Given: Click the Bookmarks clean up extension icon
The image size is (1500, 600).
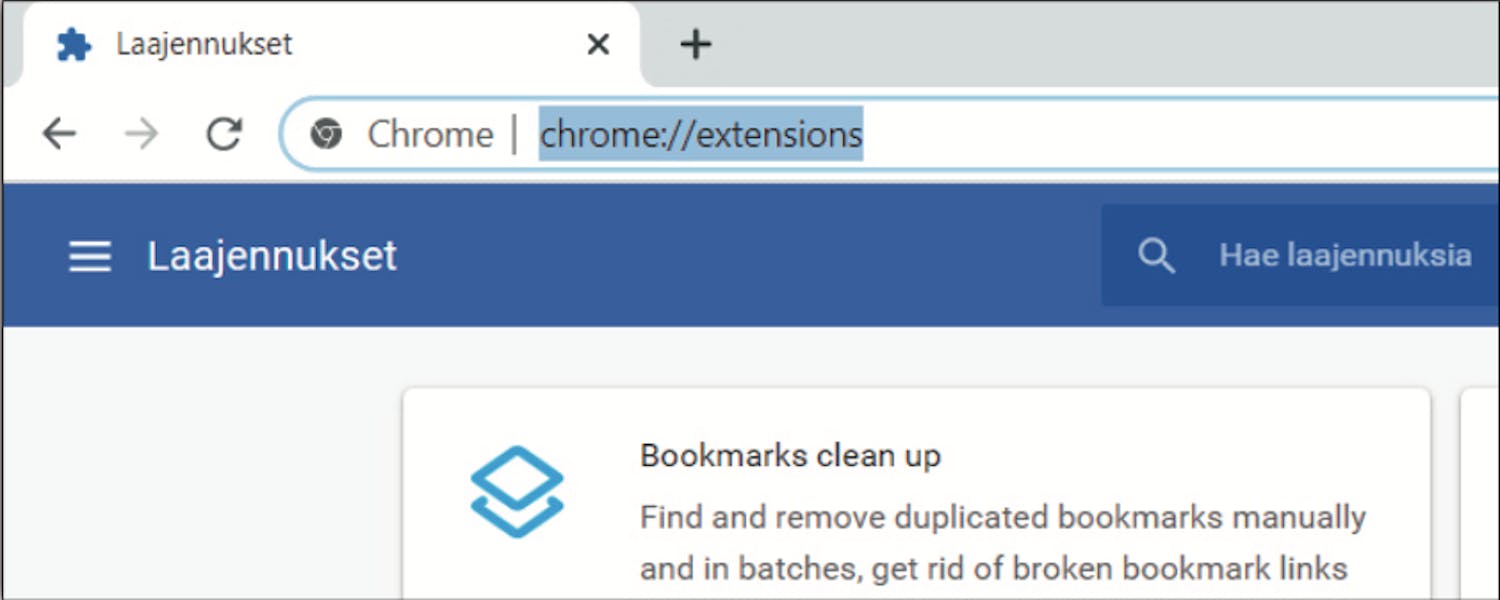Looking at the screenshot, I should coord(517,491).
